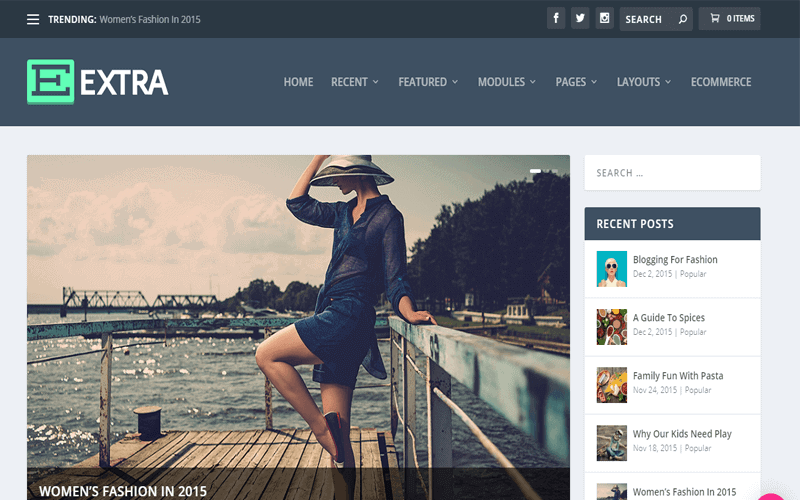Click the EXTRA site logo text
Image resolution: width=800 pixels, height=500 pixels.
click(x=124, y=83)
